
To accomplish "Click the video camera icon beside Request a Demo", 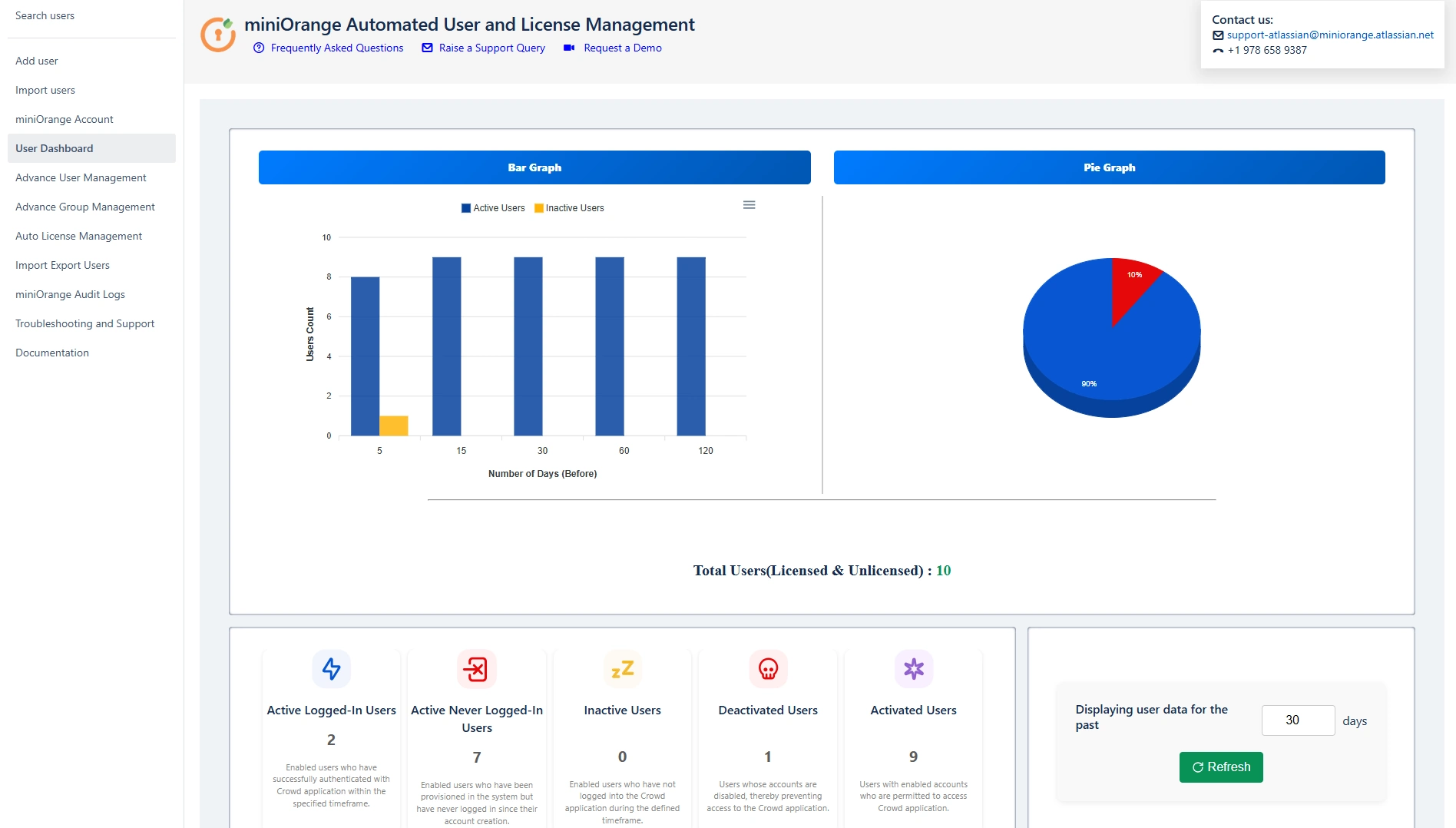I will coord(569,48).
